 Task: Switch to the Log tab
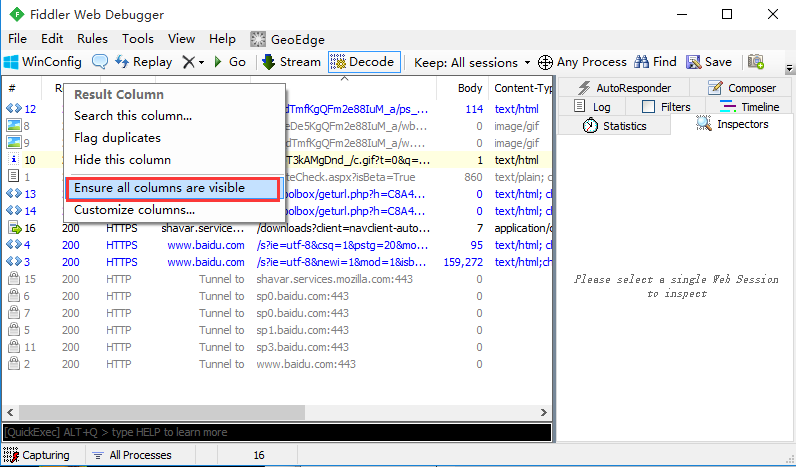pyautogui.click(x=592, y=107)
